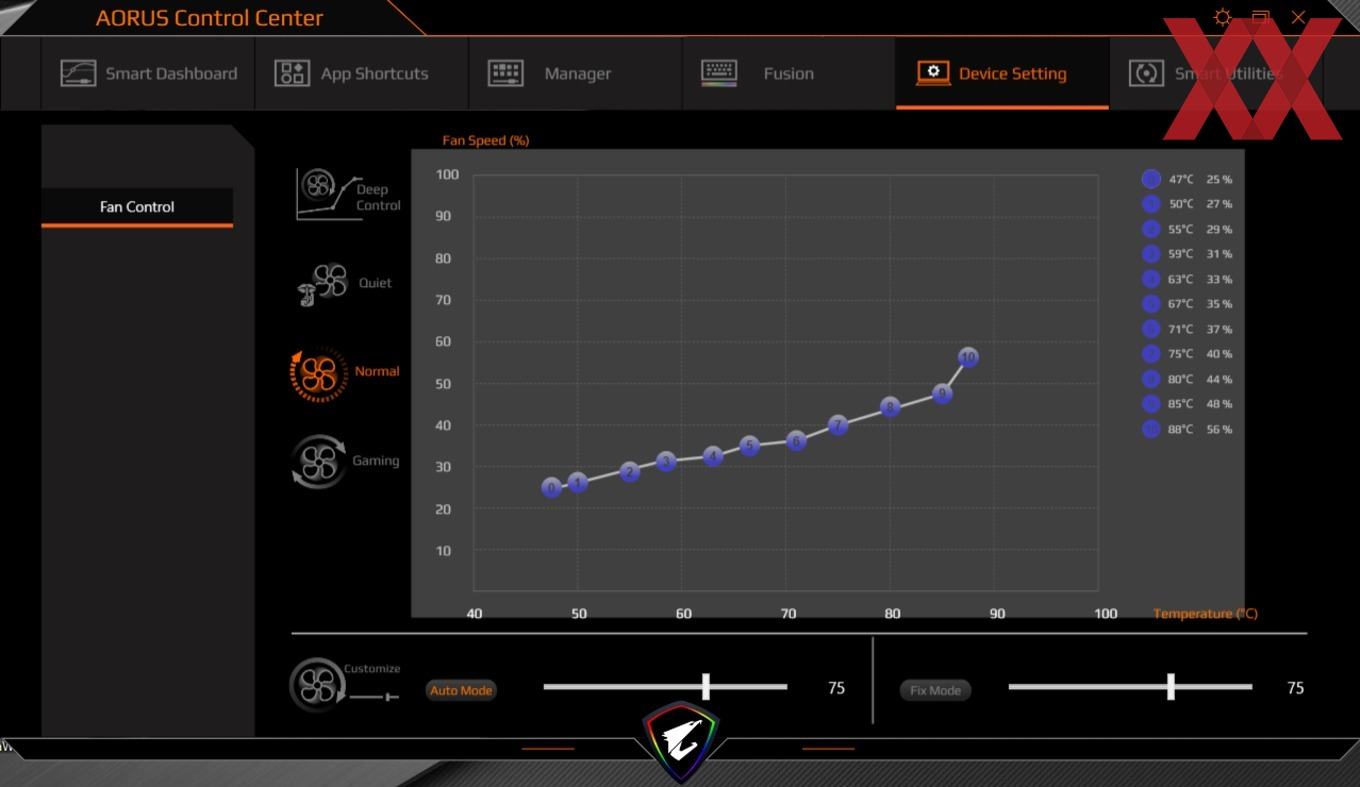Select the Quiet fan mode icon
1360x787 pixels.
321,285
